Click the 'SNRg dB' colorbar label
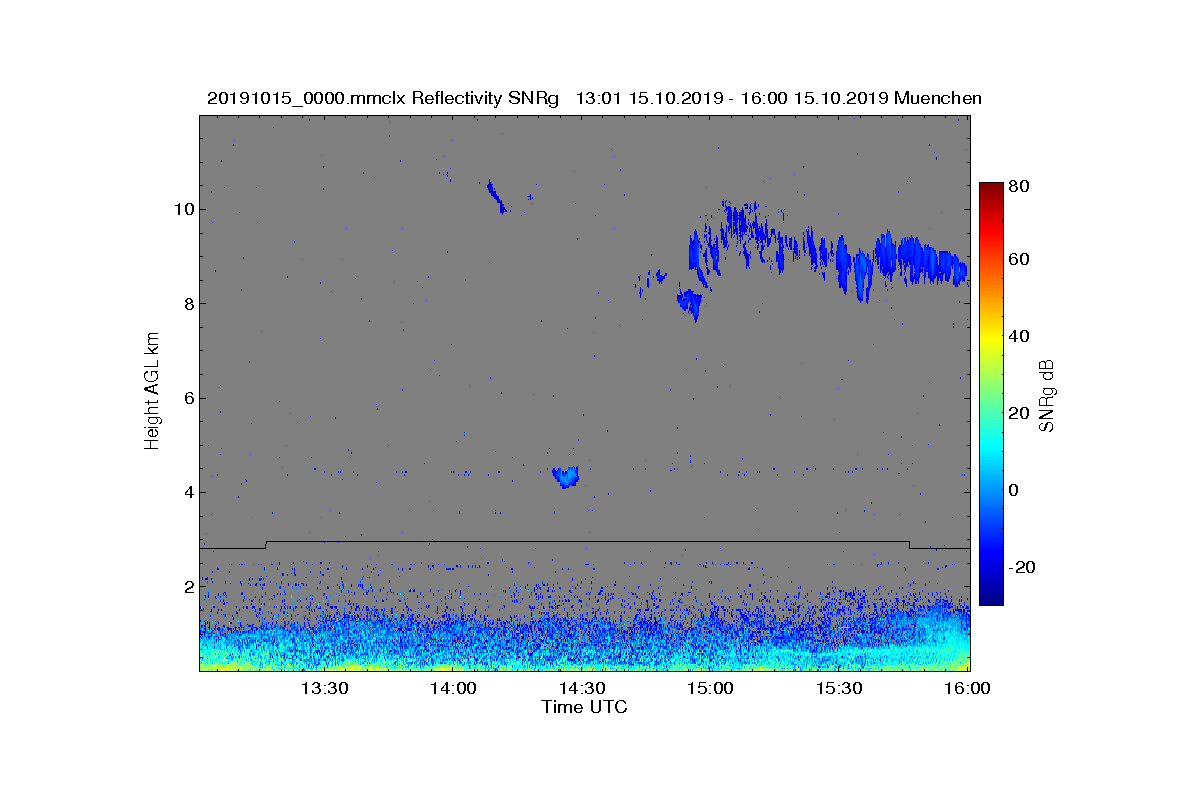 pyautogui.click(x=1047, y=395)
